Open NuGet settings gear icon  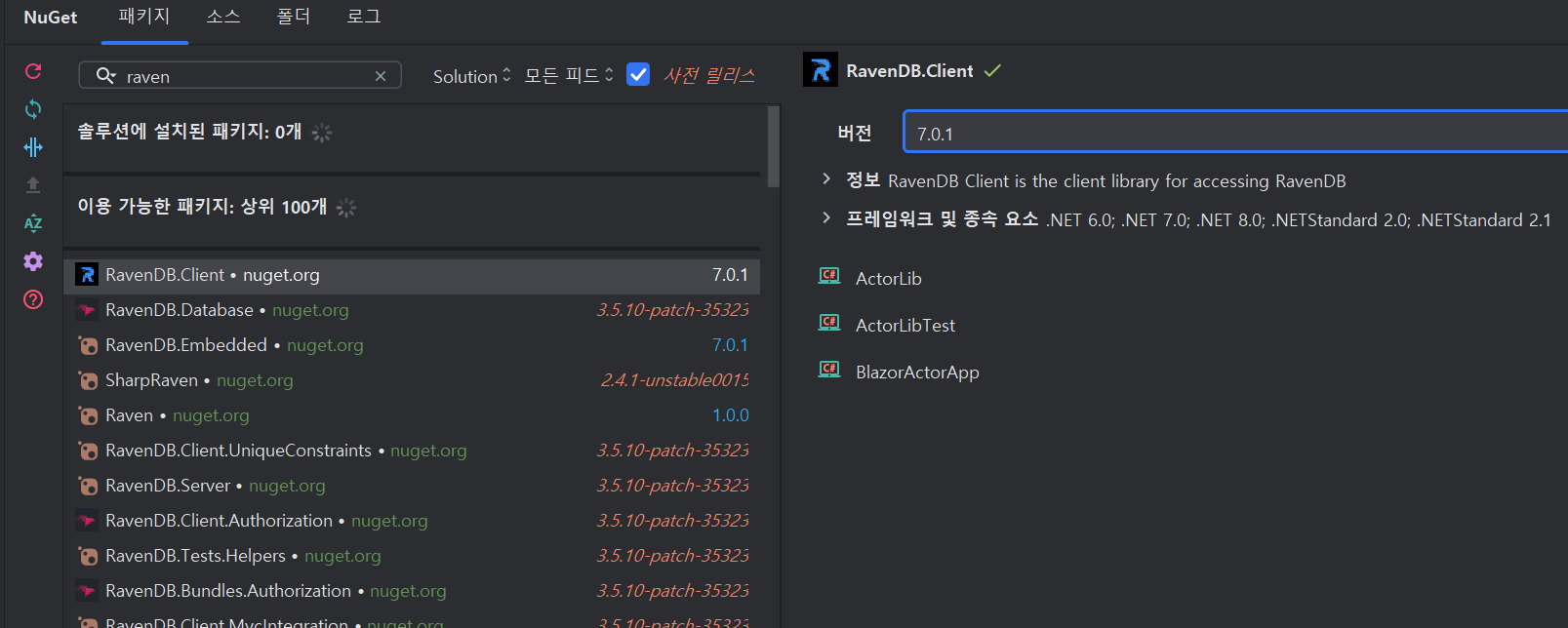pyautogui.click(x=33, y=261)
